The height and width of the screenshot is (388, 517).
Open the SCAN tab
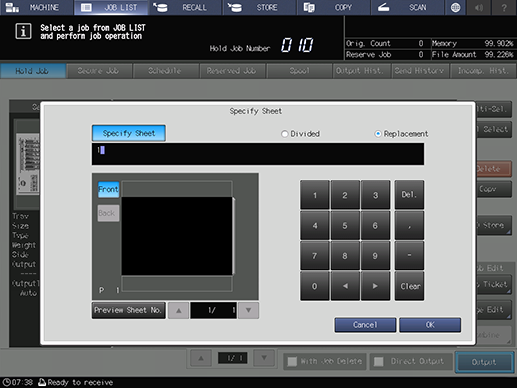point(408,7)
